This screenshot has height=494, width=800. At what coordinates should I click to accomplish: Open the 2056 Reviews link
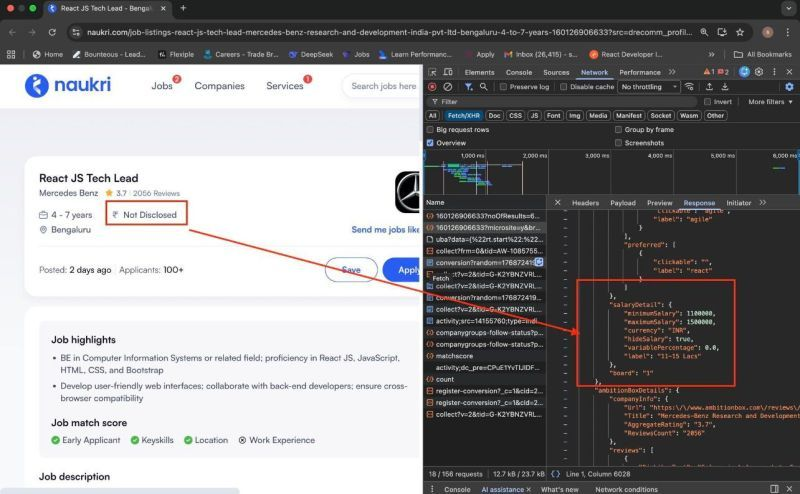(x=156, y=193)
